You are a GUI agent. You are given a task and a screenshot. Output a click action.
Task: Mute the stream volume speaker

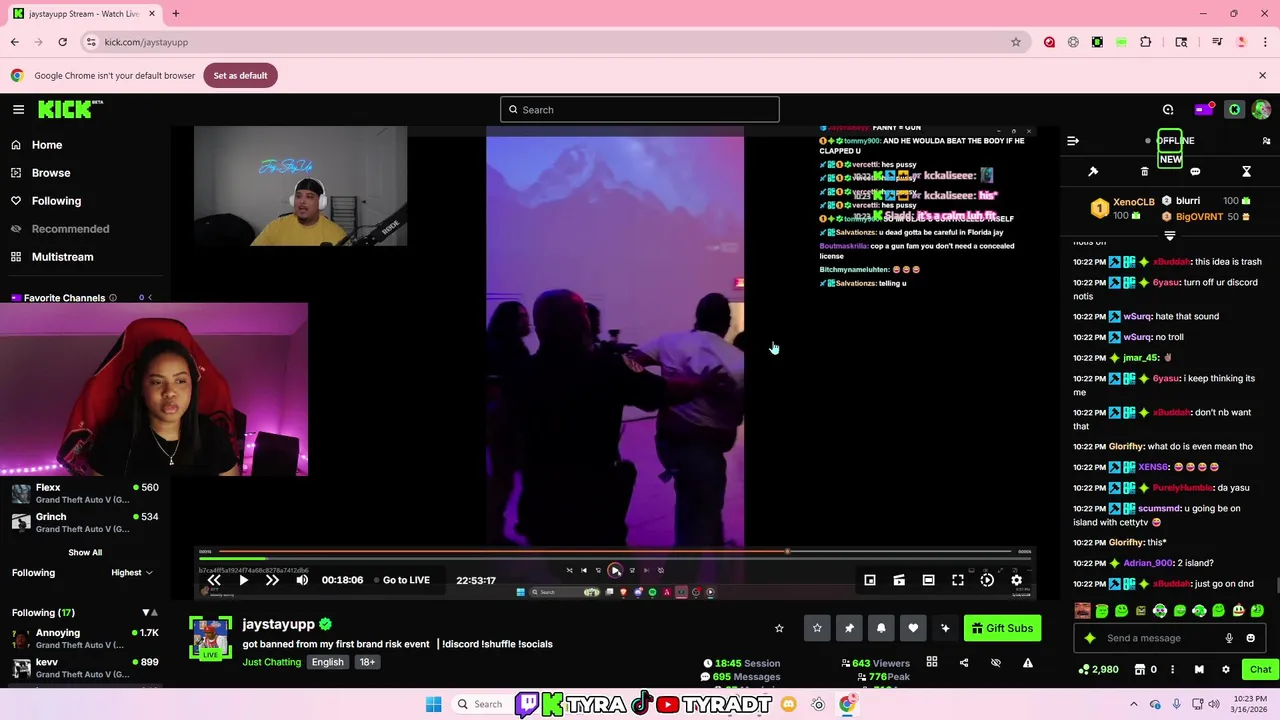(x=302, y=580)
